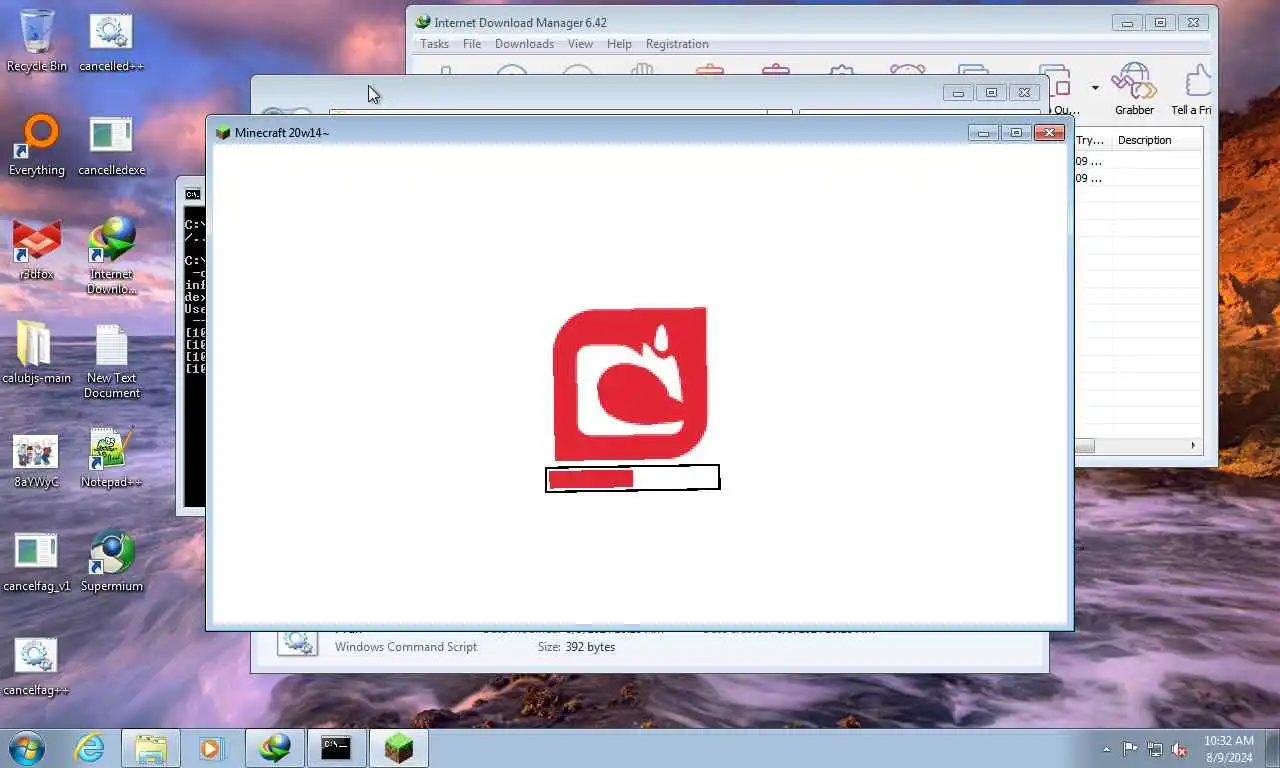This screenshot has height=768, width=1280.
Task: Maximize the Internet Download Manager window
Action: 1160,22
